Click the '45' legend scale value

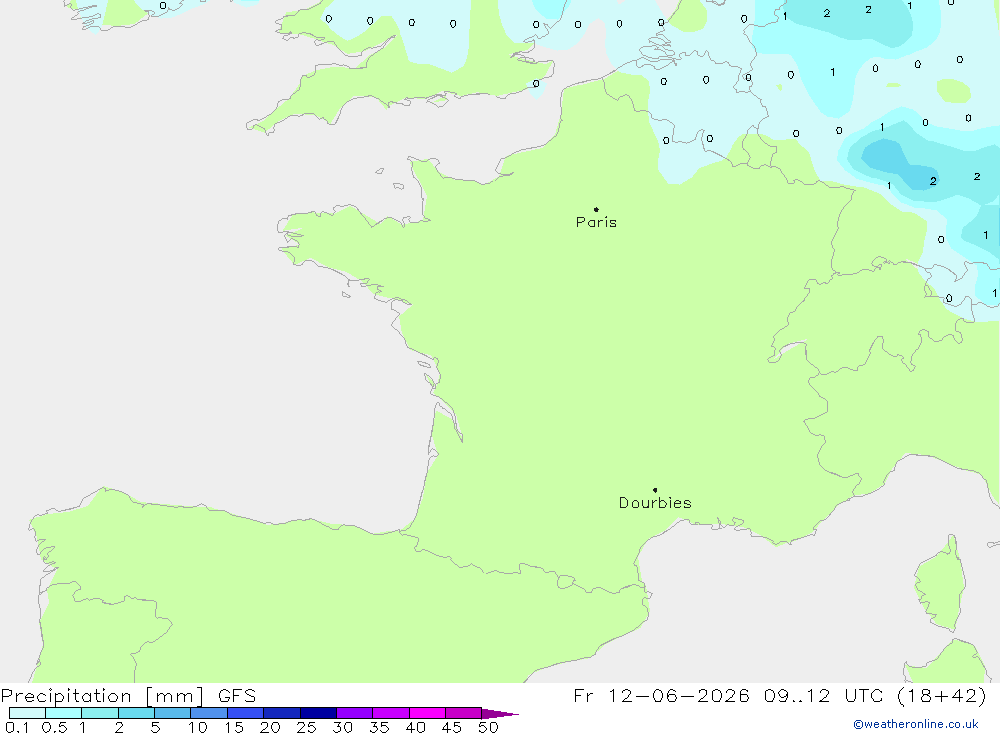coord(452,727)
